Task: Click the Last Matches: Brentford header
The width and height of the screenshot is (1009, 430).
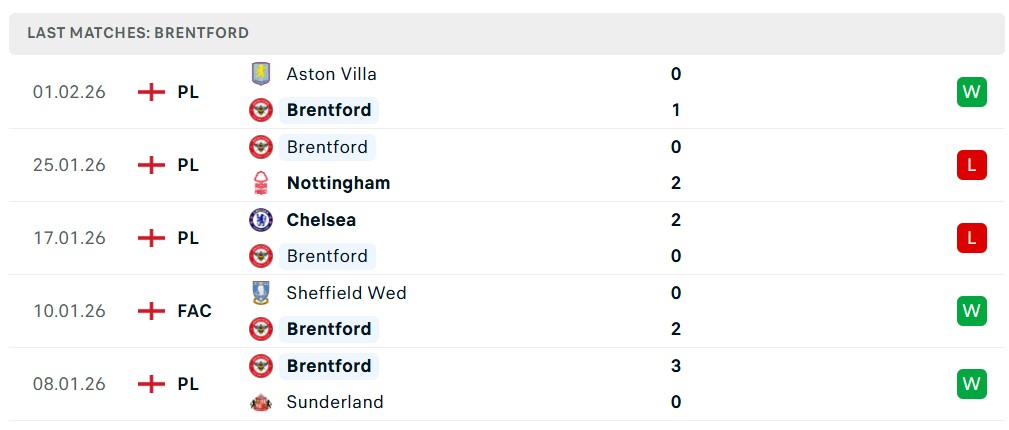Action: pos(138,33)
